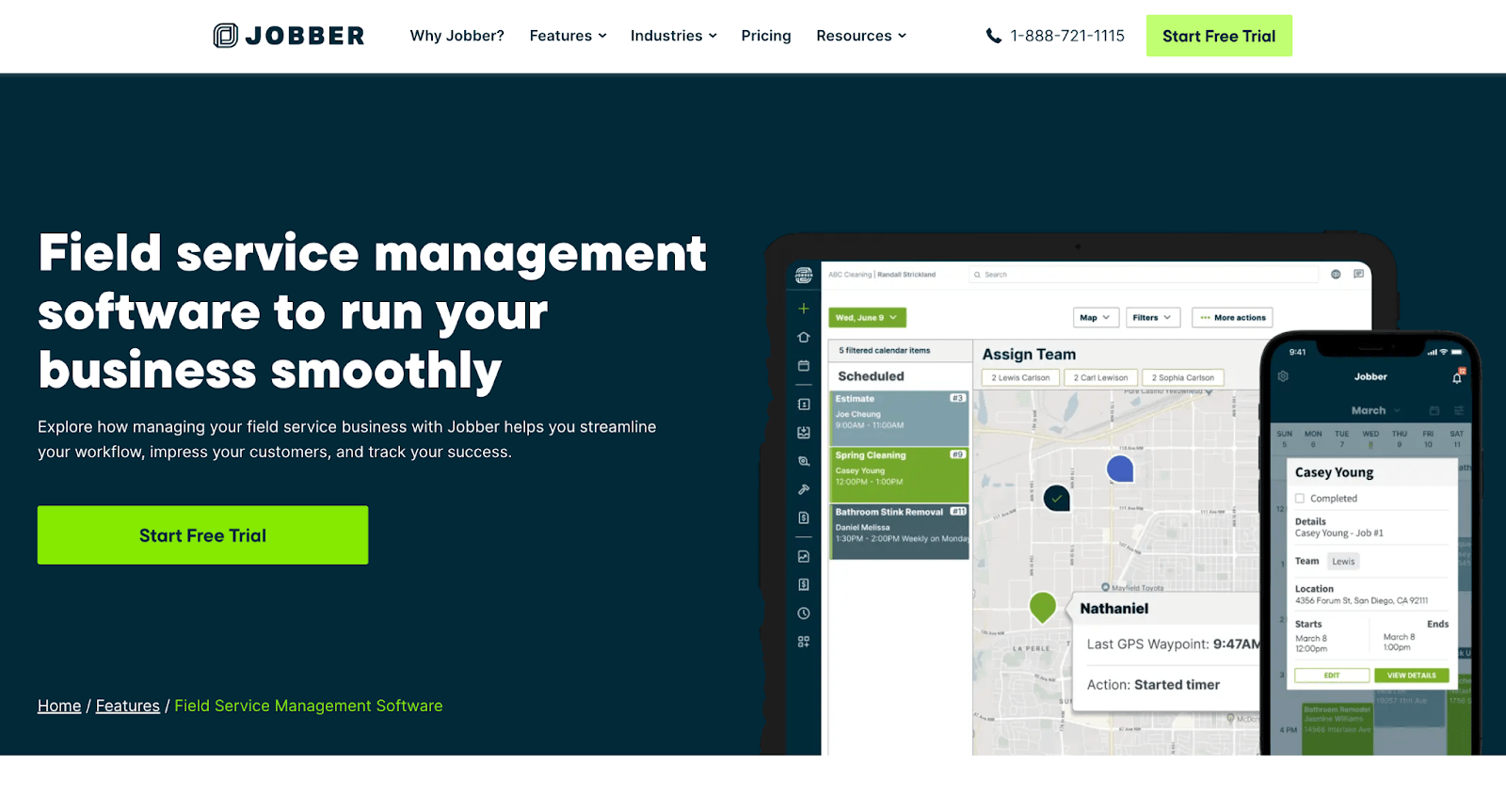1506x812 pixels.
Task: Open the Requests inbox icon in the sidebar
Action: (x=804, y=433)
